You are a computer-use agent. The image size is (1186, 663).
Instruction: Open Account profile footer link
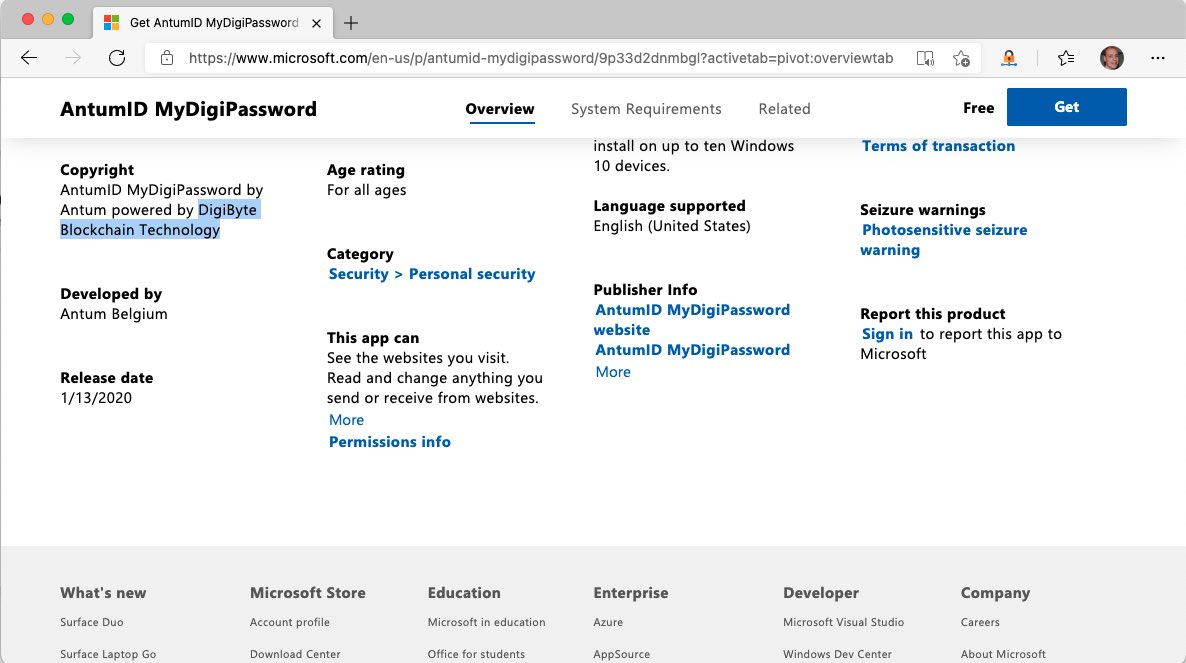(290, 622)
